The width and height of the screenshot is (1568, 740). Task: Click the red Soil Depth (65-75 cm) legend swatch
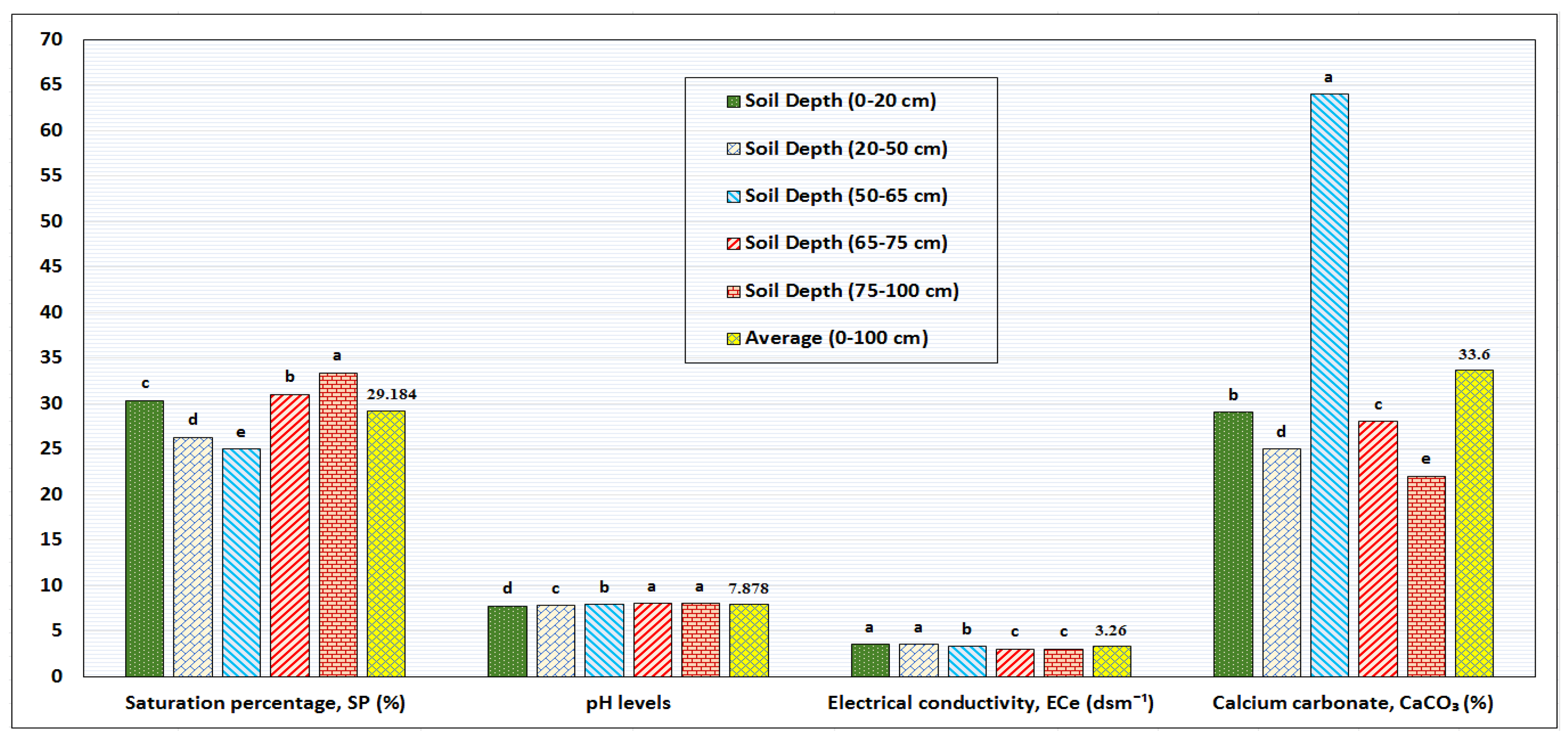click(733, 244)
